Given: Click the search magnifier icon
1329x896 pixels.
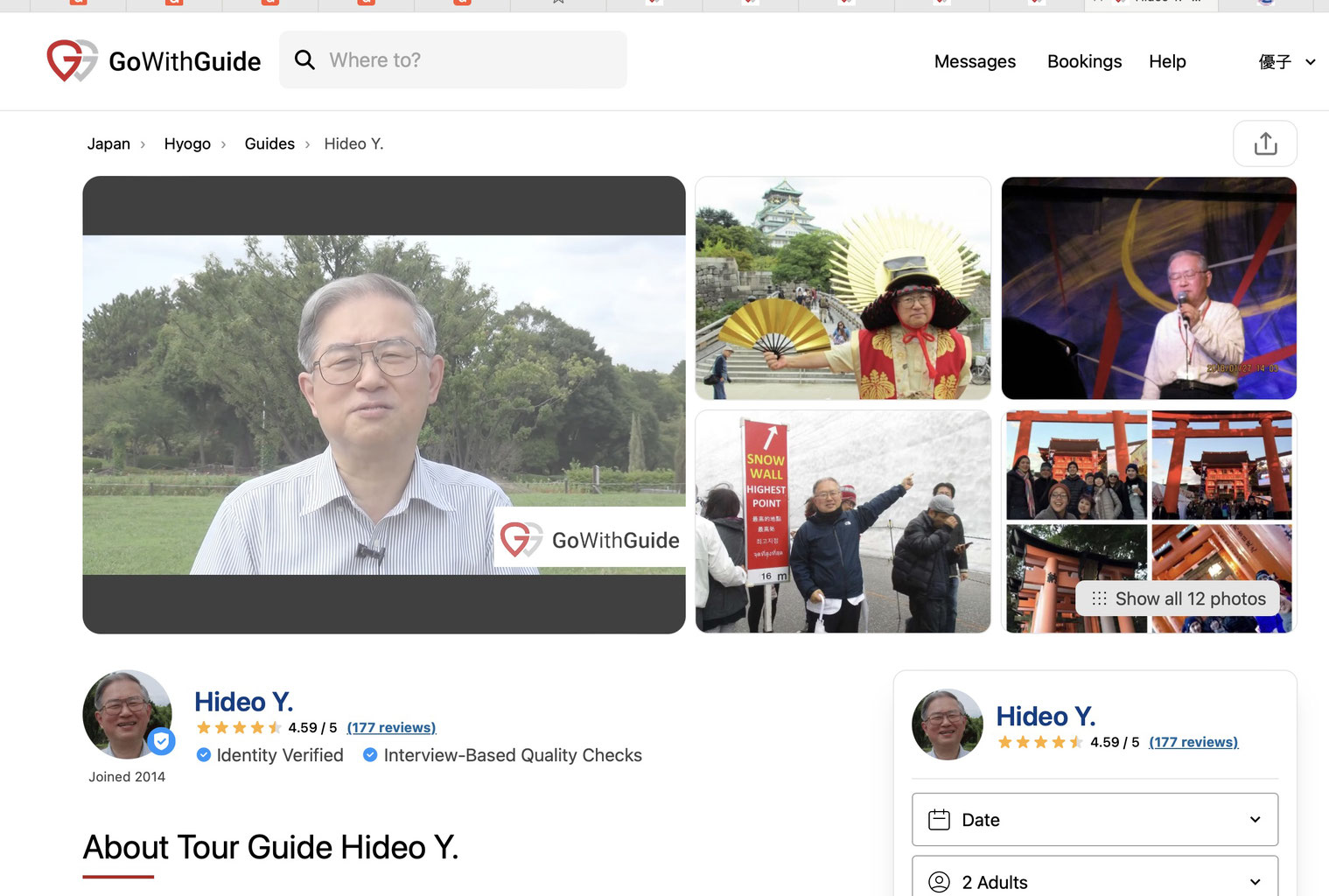Looking at the screenshot, I should tap(304, 59).
